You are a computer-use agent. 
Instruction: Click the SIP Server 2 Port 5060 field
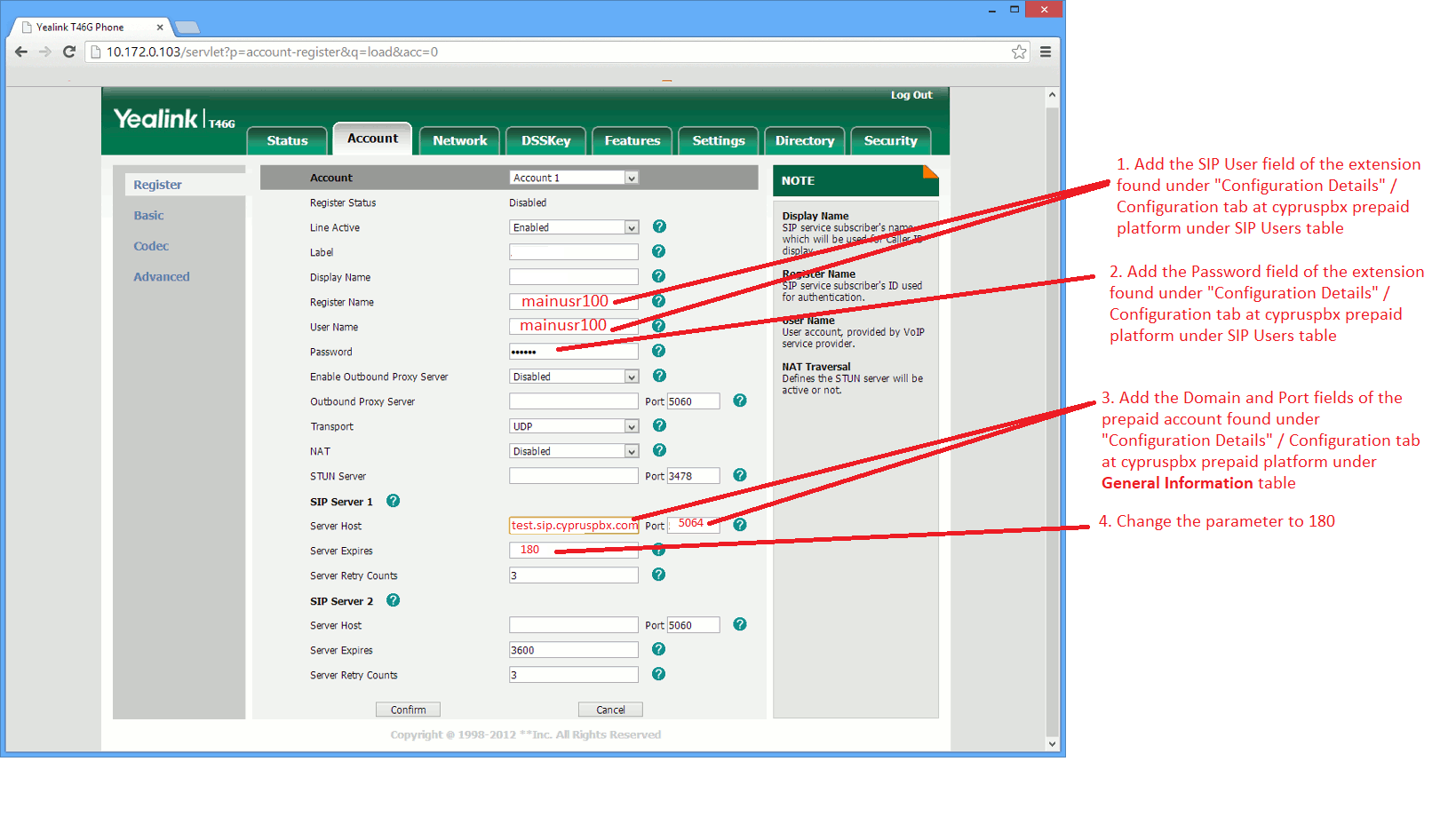click(x=693, y=625)
